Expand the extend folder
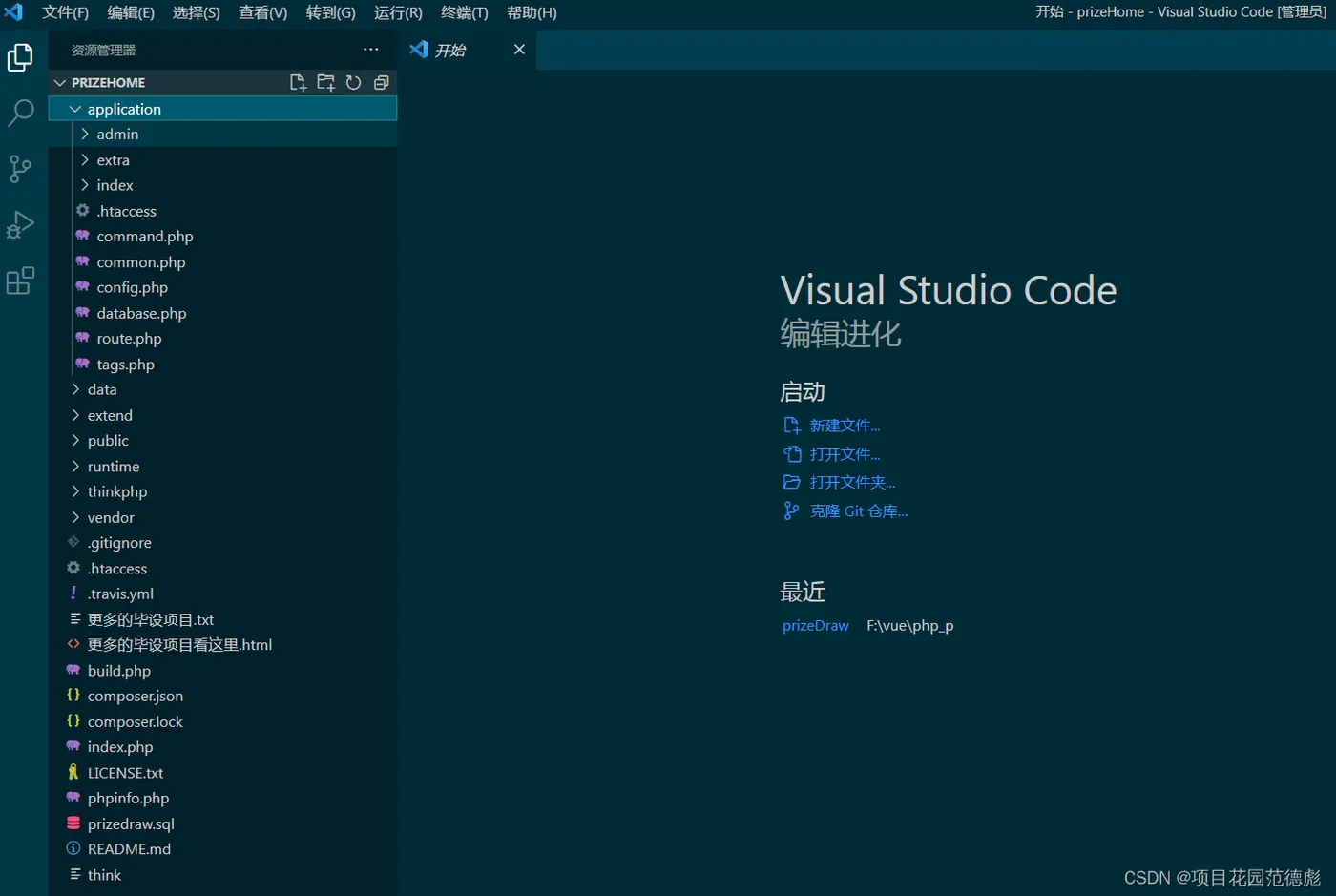The width and height of the screenshot is (1336, 896). coord(222,415)
